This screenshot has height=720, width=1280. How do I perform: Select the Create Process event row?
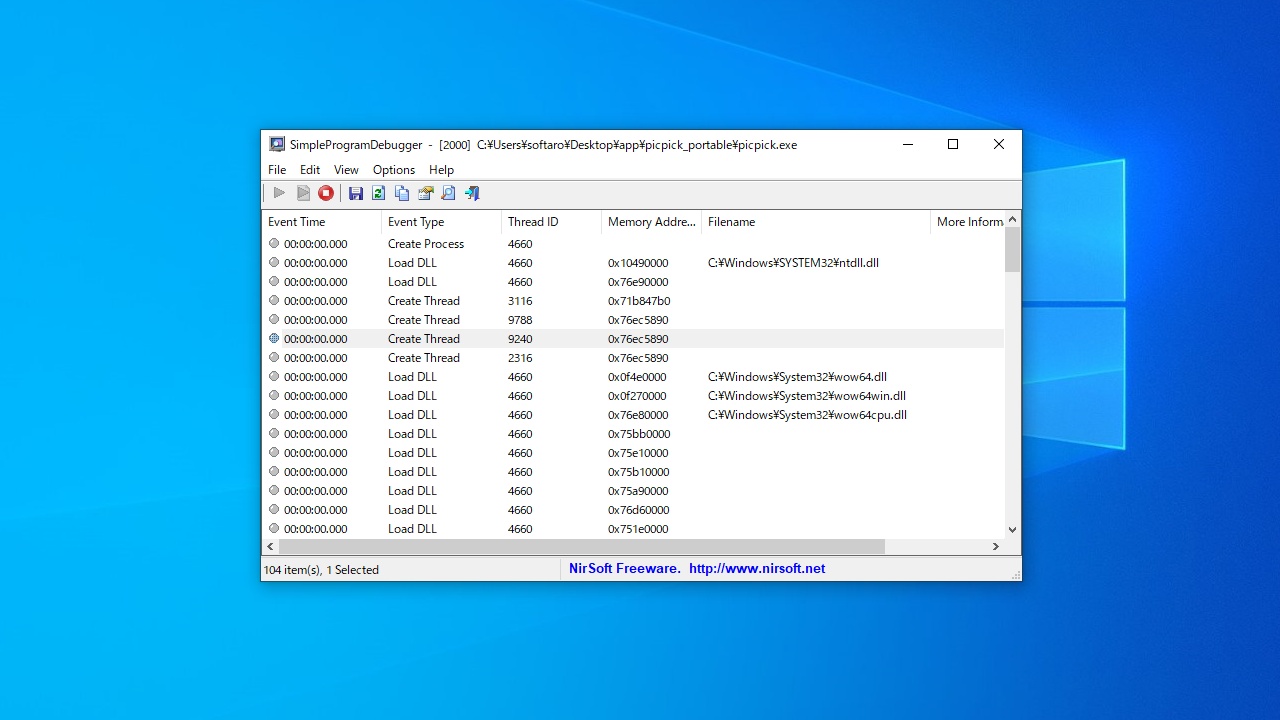633,243
